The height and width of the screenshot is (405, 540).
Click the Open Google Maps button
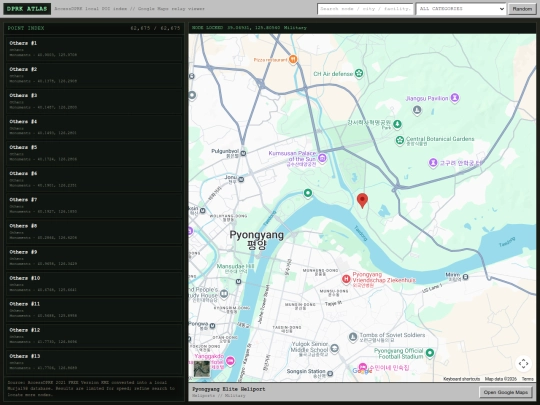(x=506, y=392)
